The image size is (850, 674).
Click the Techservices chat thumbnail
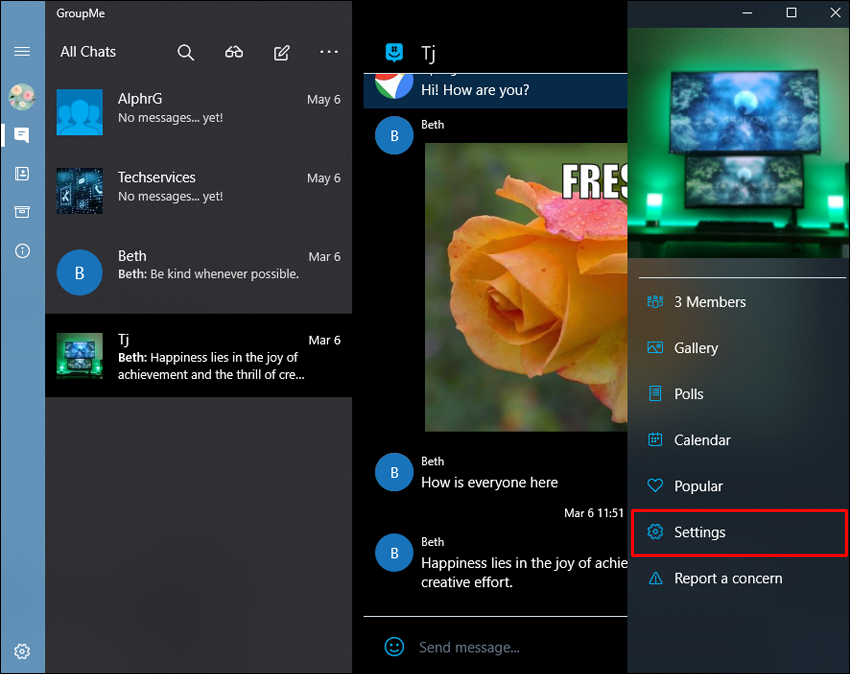(80, 191)
